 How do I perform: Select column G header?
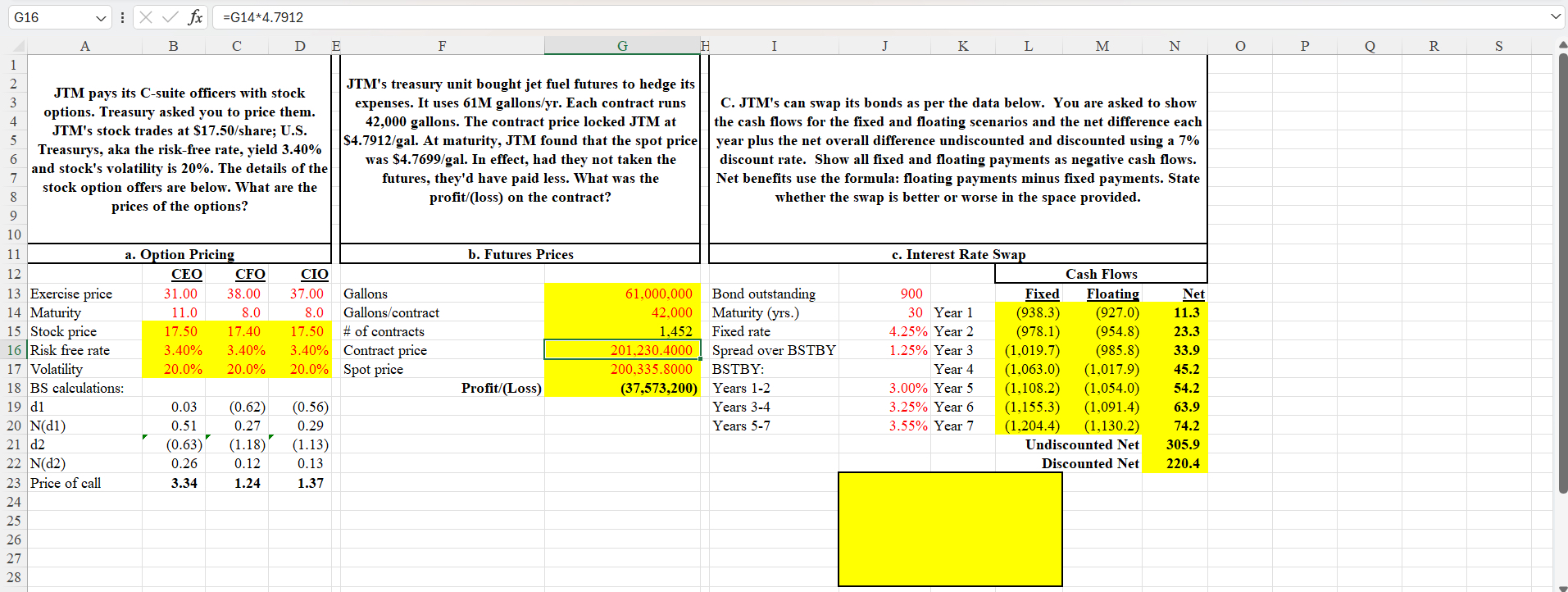[622, 46]
